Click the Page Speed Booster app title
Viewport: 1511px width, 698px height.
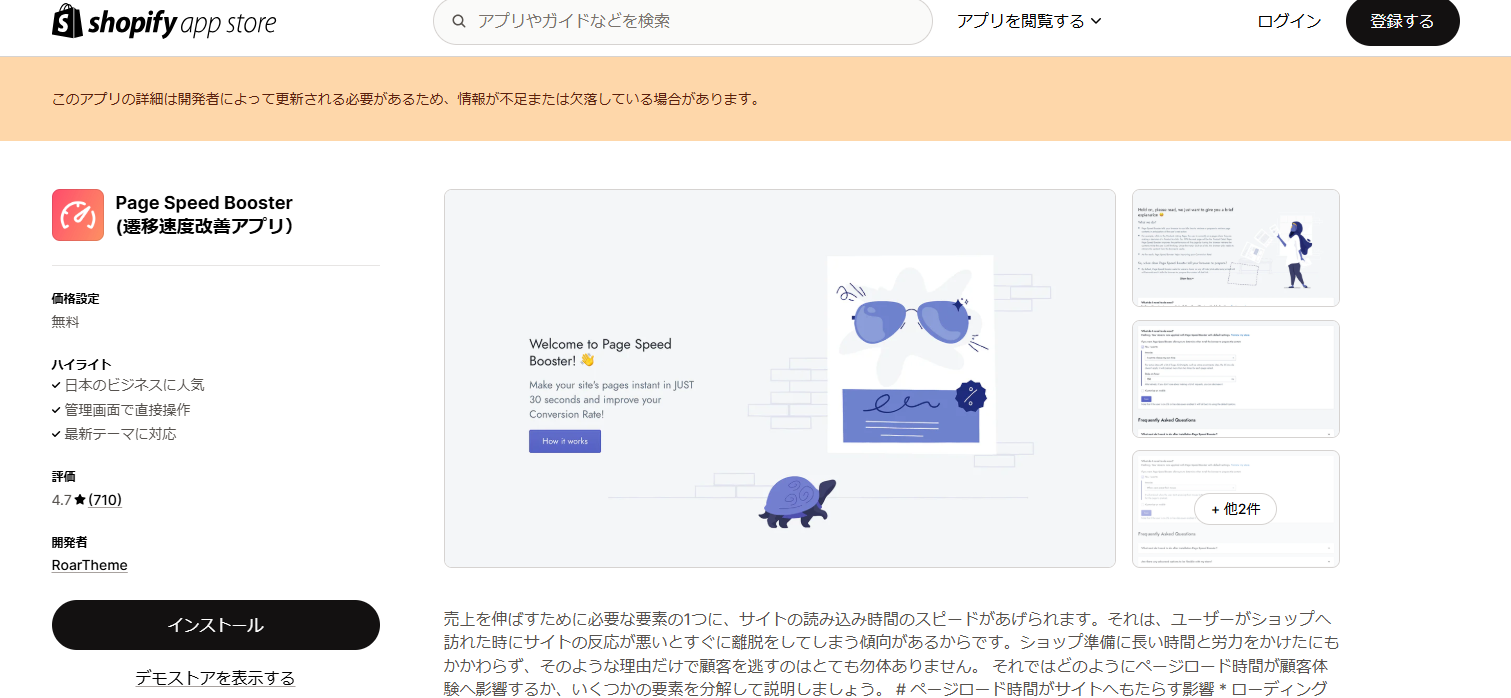tap(207, 214)
